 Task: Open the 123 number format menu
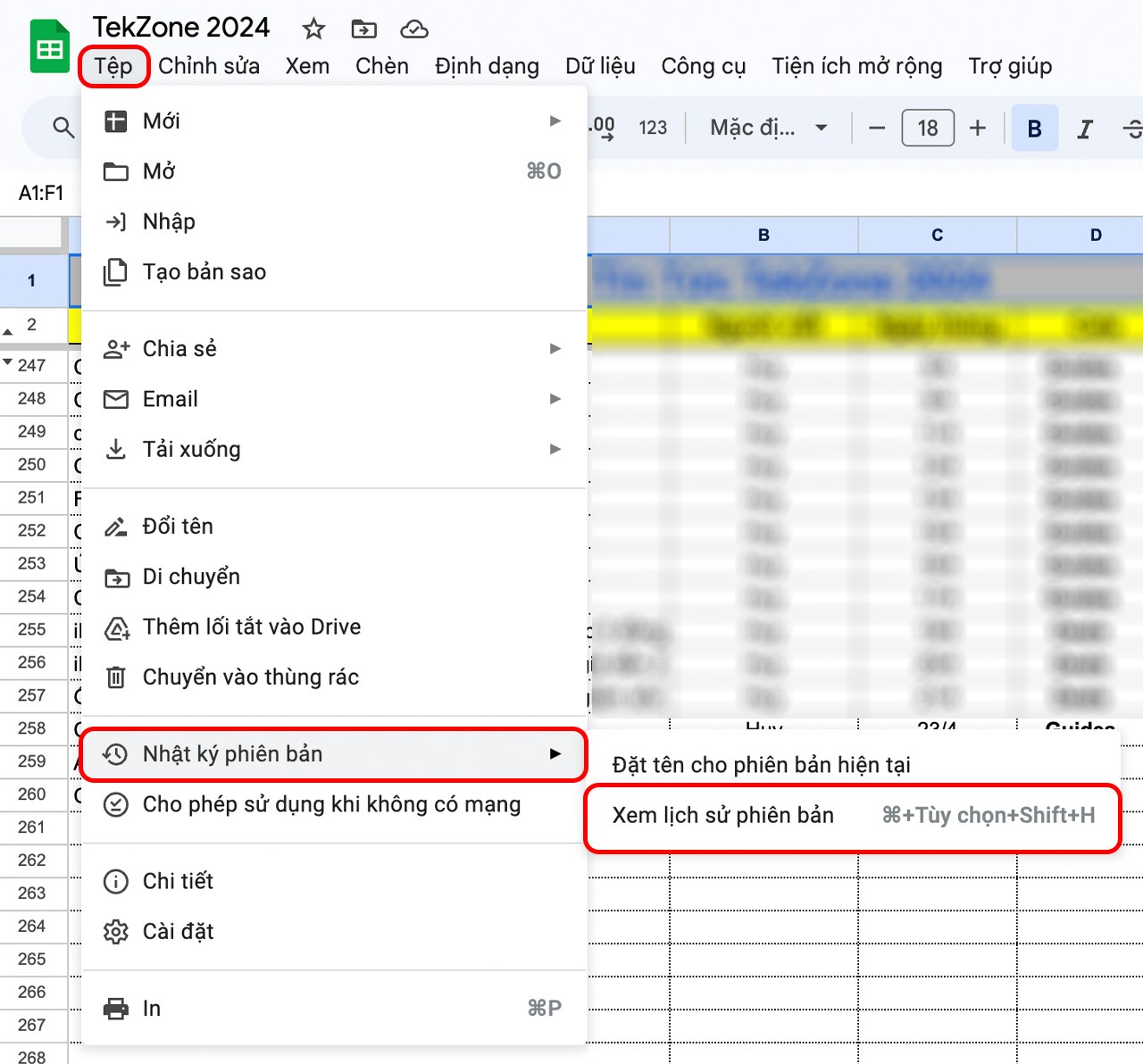(653, 128)
